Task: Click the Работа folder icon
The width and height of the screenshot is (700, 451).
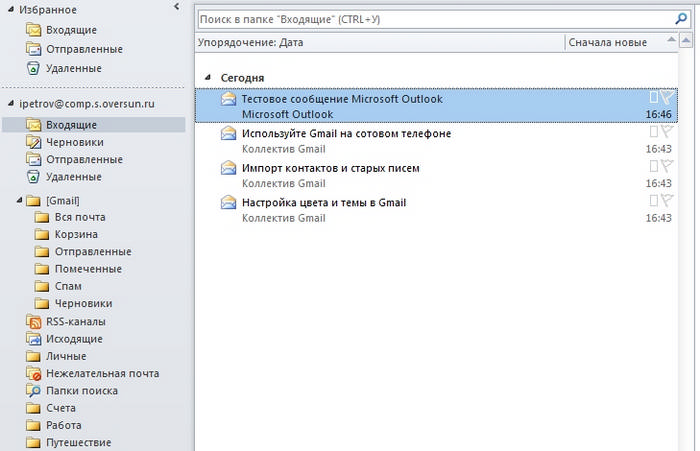Action: pos(33,426)
